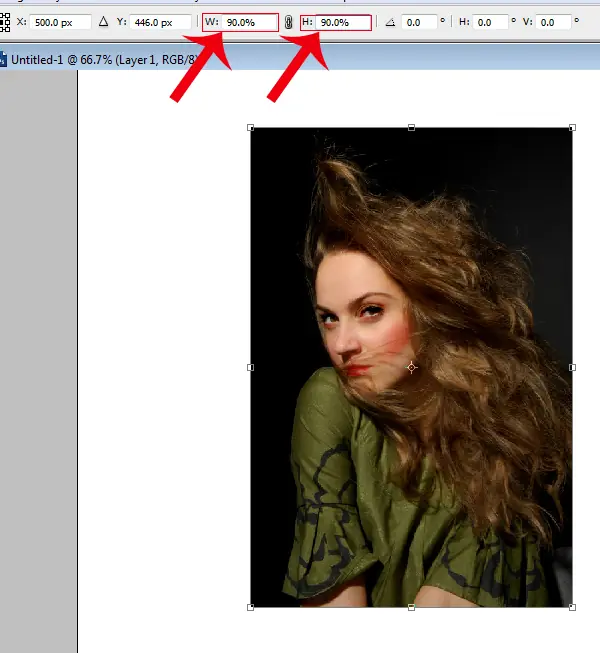The width and height of the screenshot is (600, 653).
Task: Click the left-middle transform handle
Action: point(250,367)
